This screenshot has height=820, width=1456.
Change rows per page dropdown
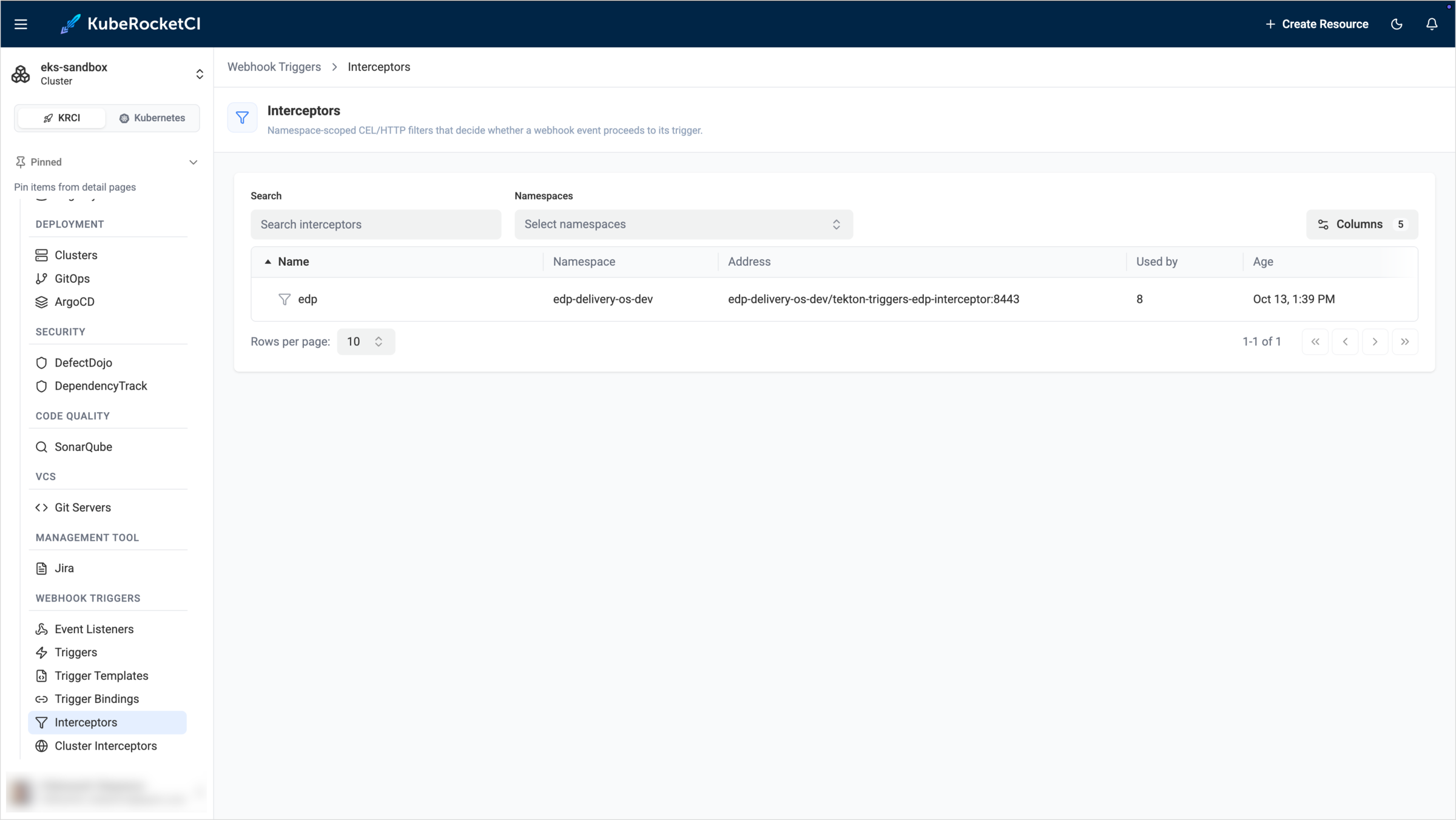366,342
